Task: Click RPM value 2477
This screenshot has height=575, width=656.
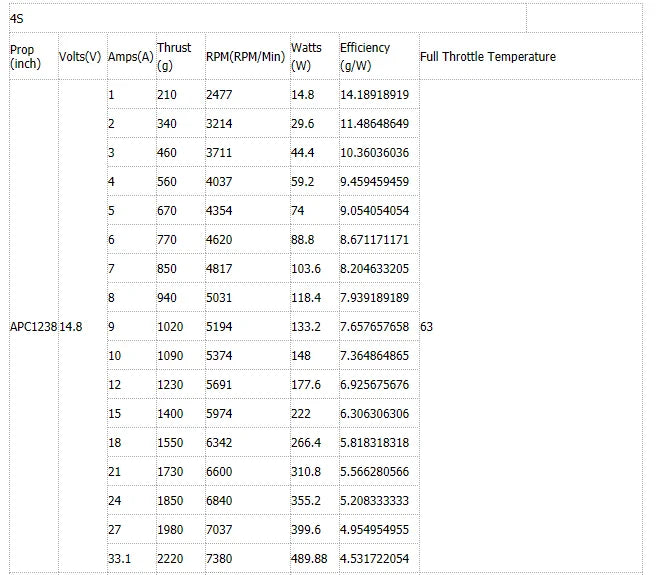Action: (x=219, y=95)
